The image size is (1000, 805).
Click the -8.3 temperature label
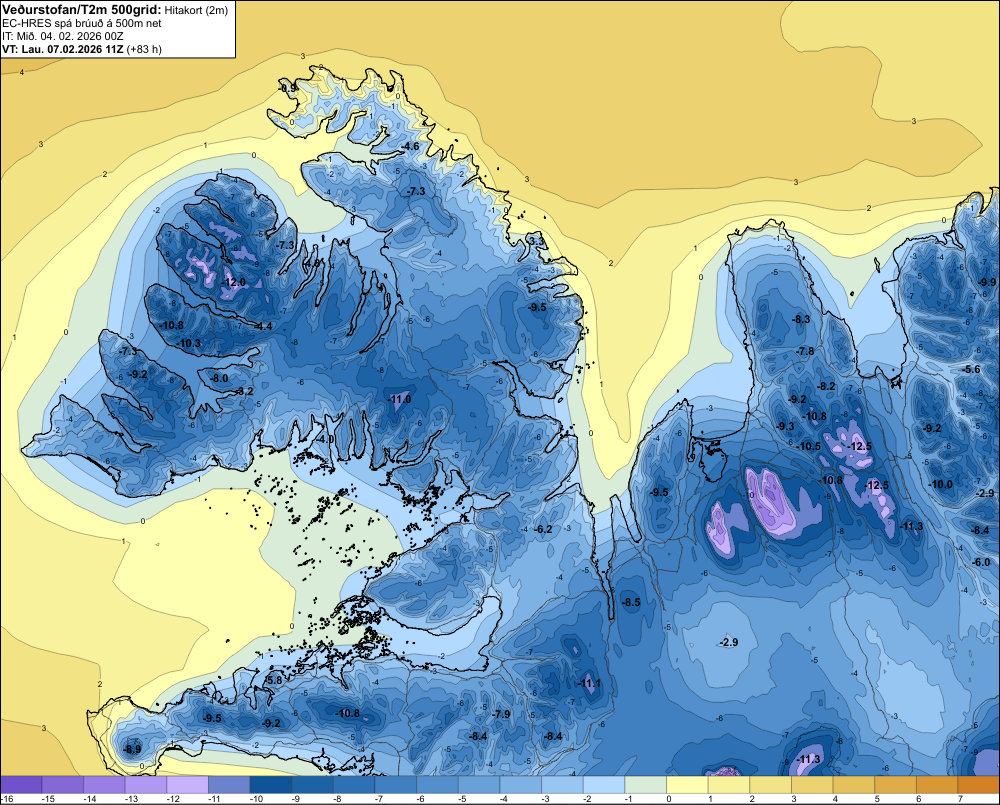(801, 319)
